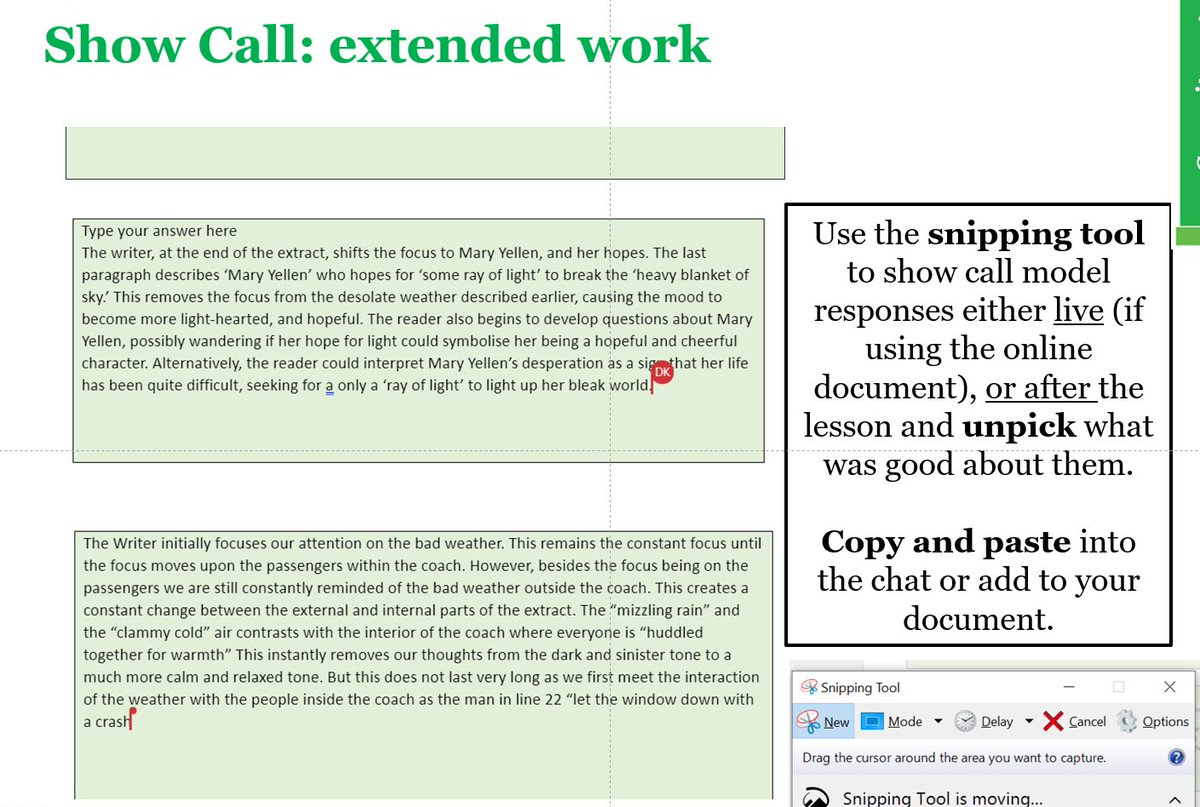Click the Snipping Tool window title text

(x=860, y=687)
